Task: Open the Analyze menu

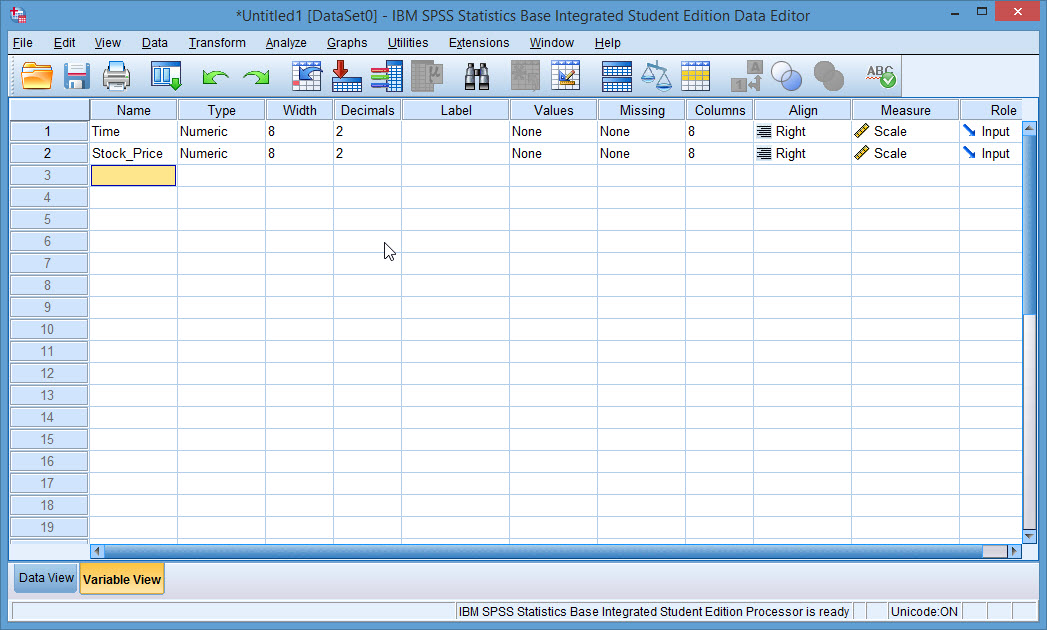Action: tap(286, 43)
